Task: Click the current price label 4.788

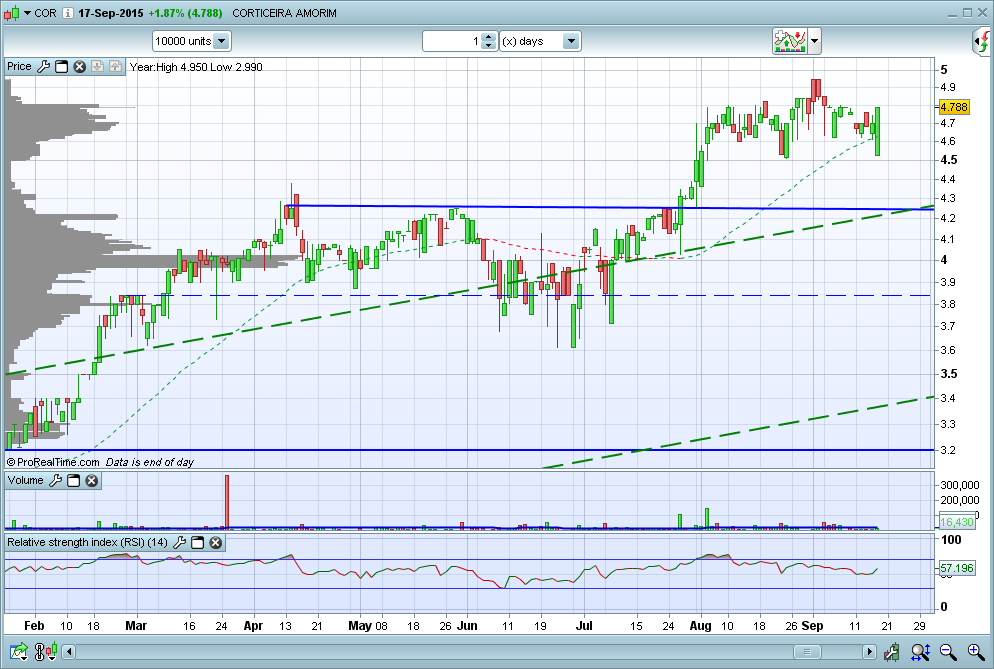Action: pos(953,107)
